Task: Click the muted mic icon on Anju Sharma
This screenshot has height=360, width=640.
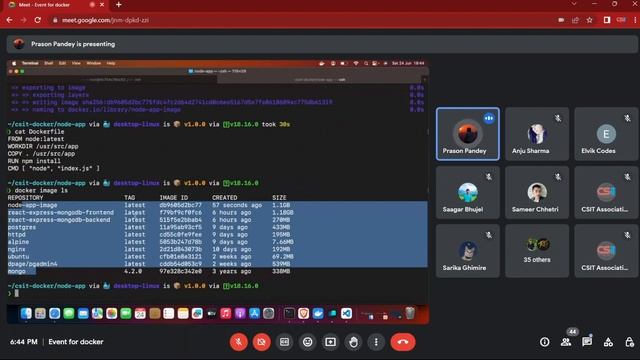Action: pos(558,118)
